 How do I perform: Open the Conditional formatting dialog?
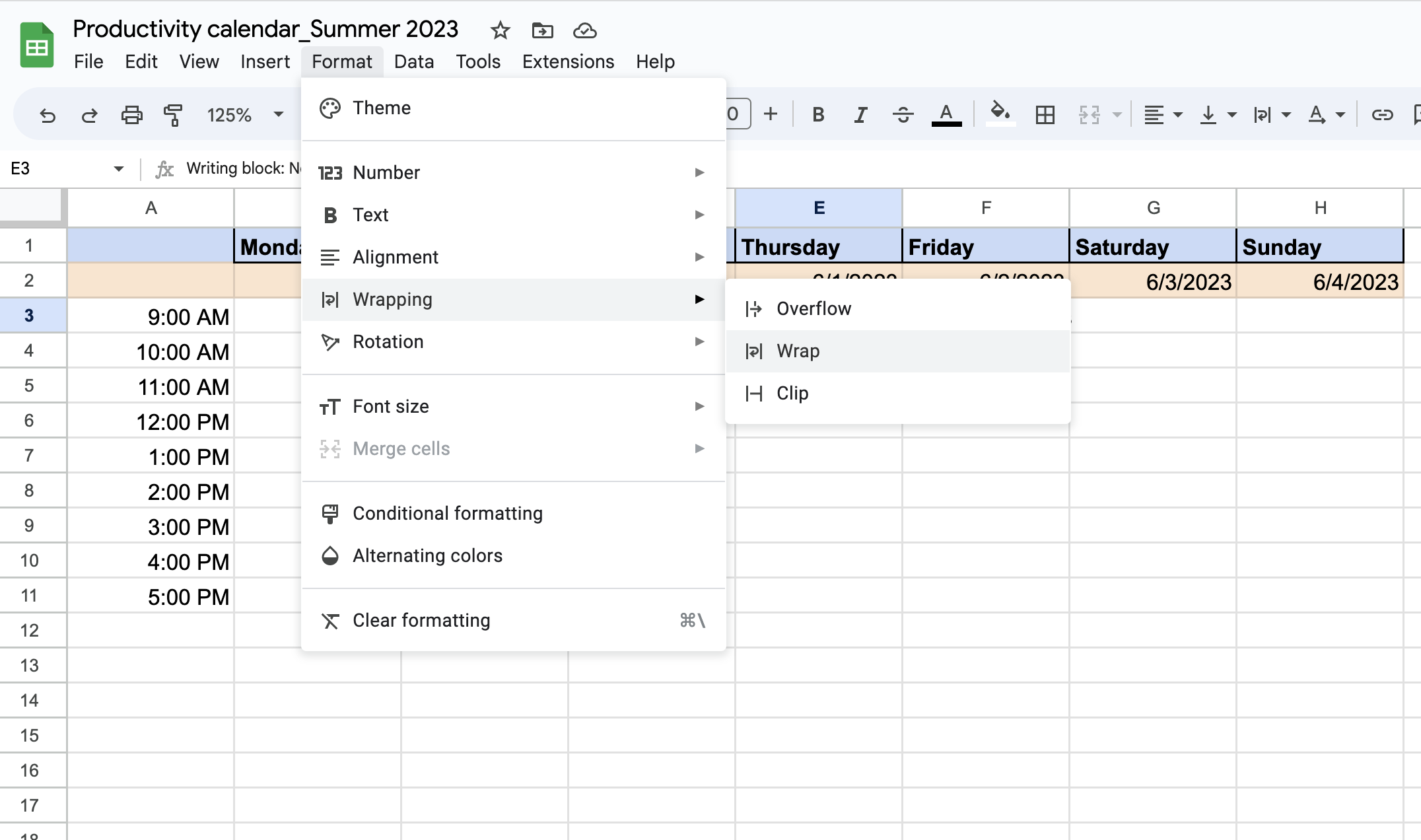(447, 513)
